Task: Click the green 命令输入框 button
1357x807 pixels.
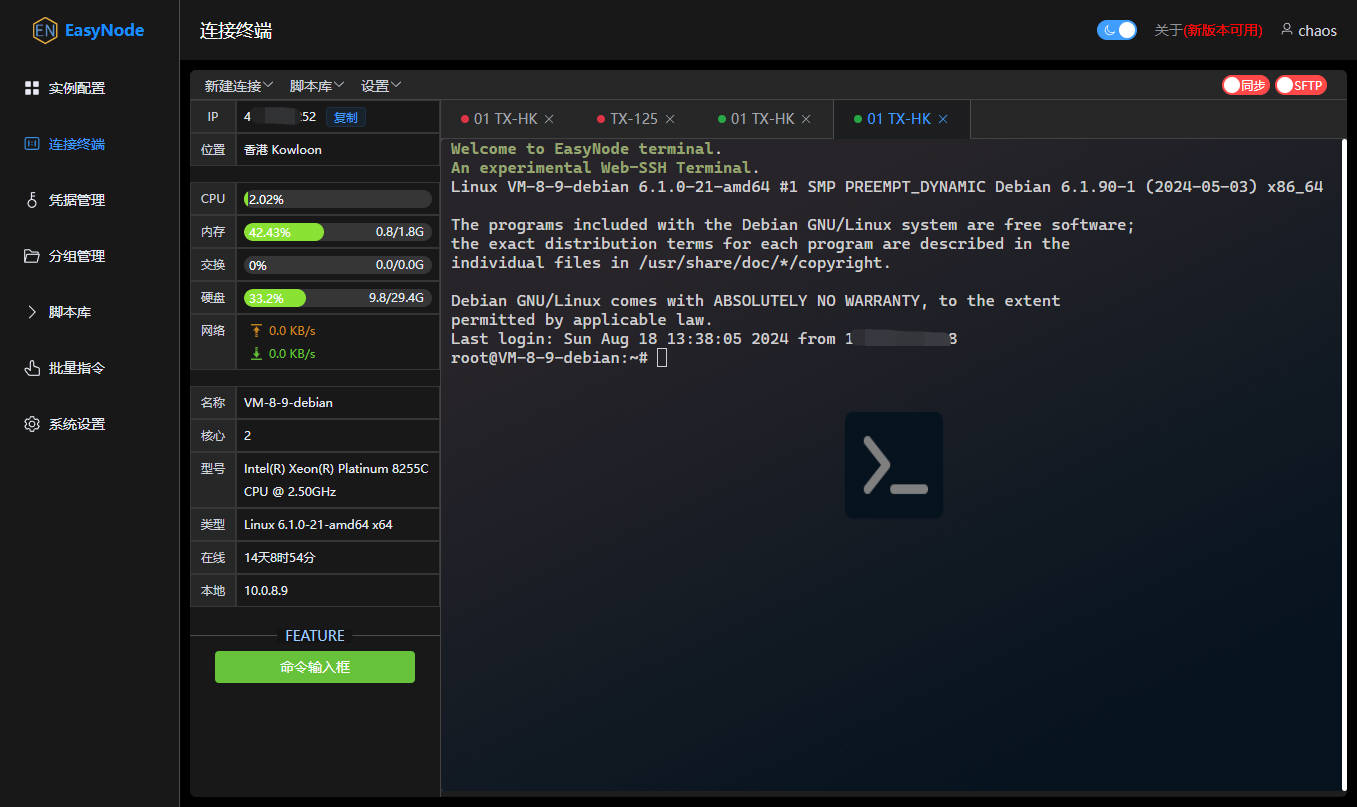Action: [x=315, y=667]
